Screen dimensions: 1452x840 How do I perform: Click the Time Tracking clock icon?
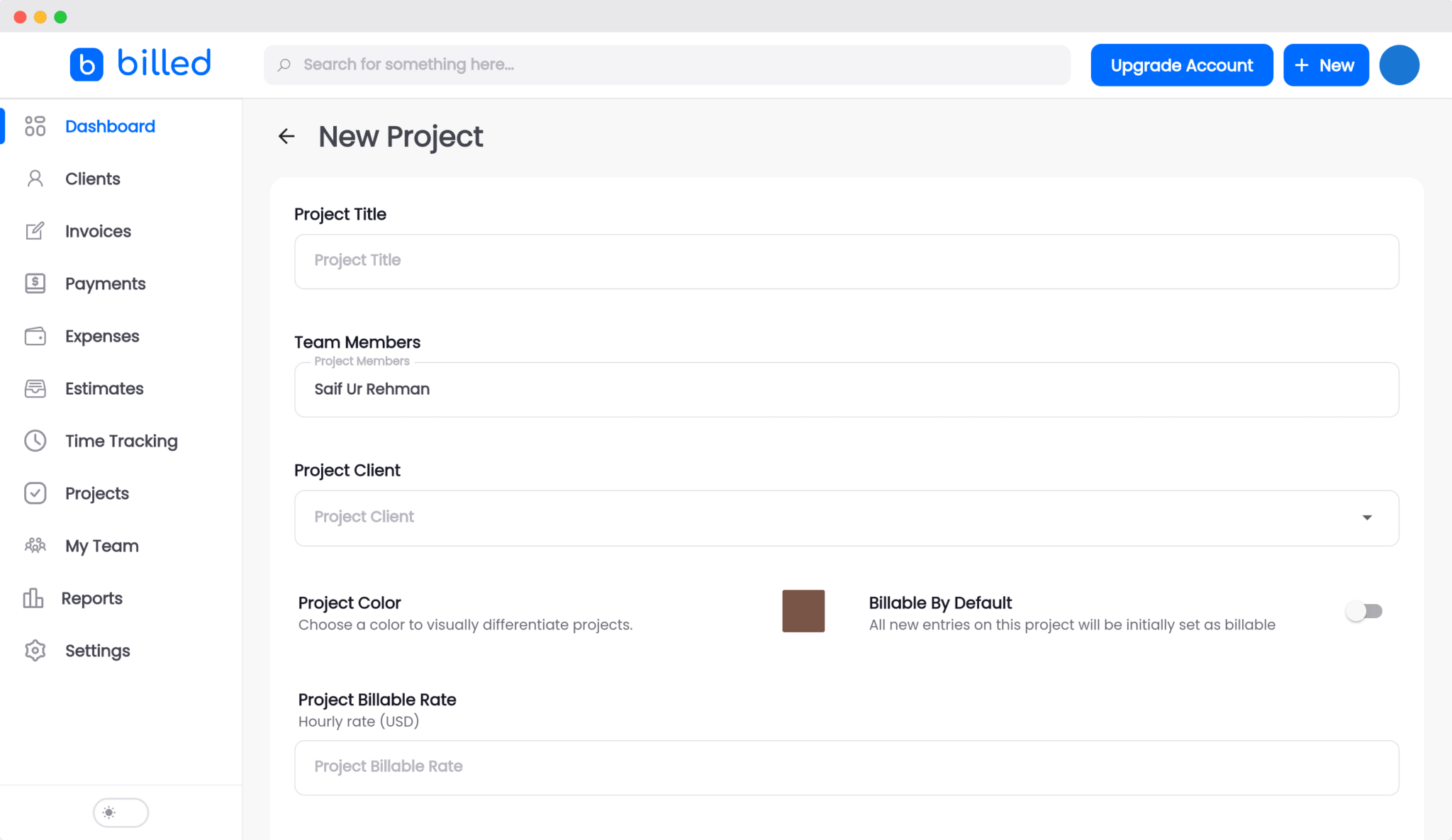point(35,440)
